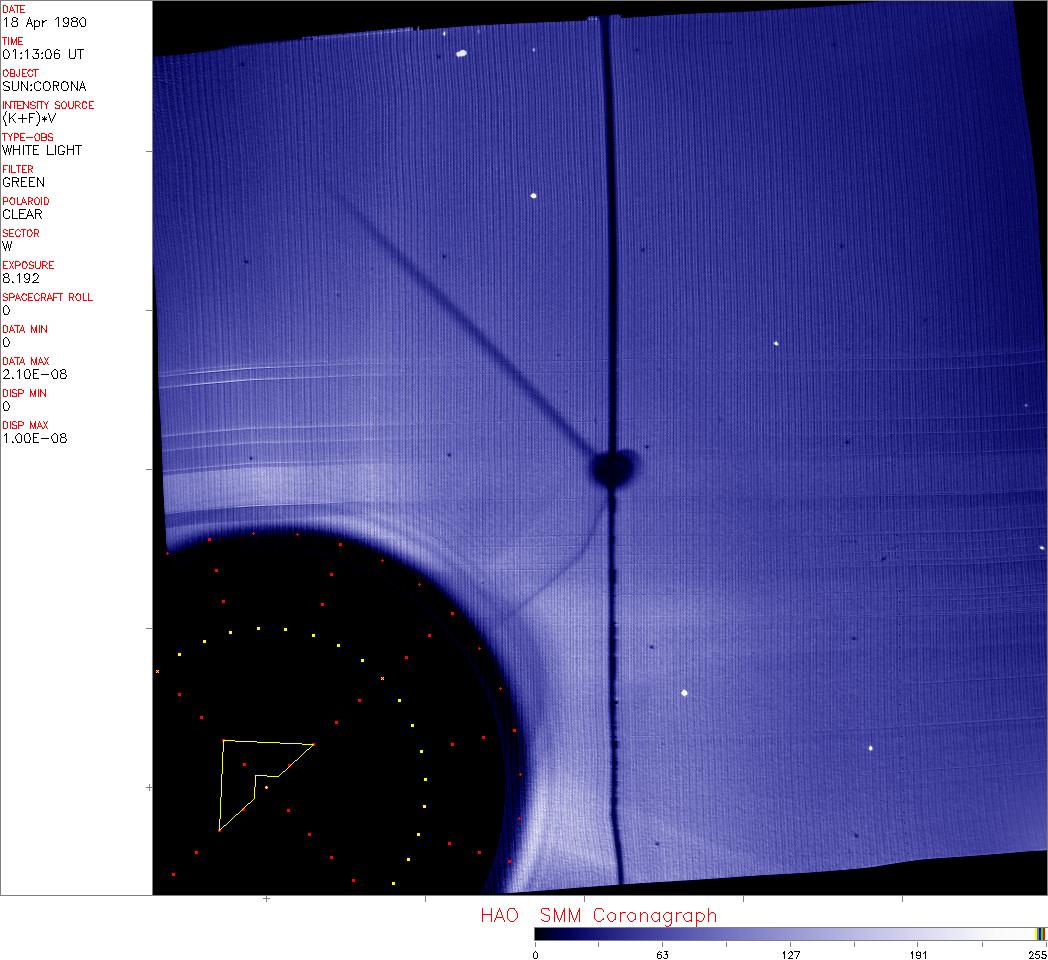The width and height of the screenshot is (1048, 960).
Task: Click the colorbar label 63
Action: point(662,954)
